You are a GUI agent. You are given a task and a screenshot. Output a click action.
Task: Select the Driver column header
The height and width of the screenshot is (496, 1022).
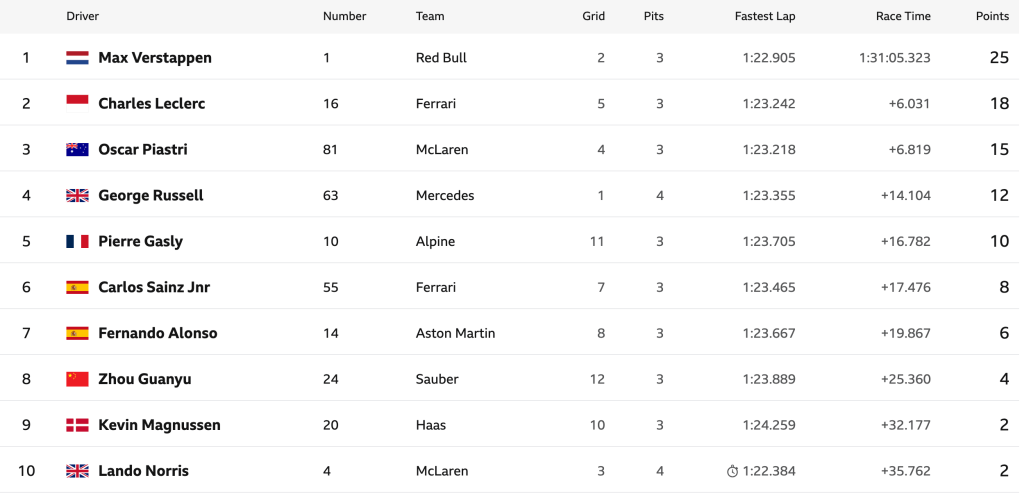pos(82,16)
